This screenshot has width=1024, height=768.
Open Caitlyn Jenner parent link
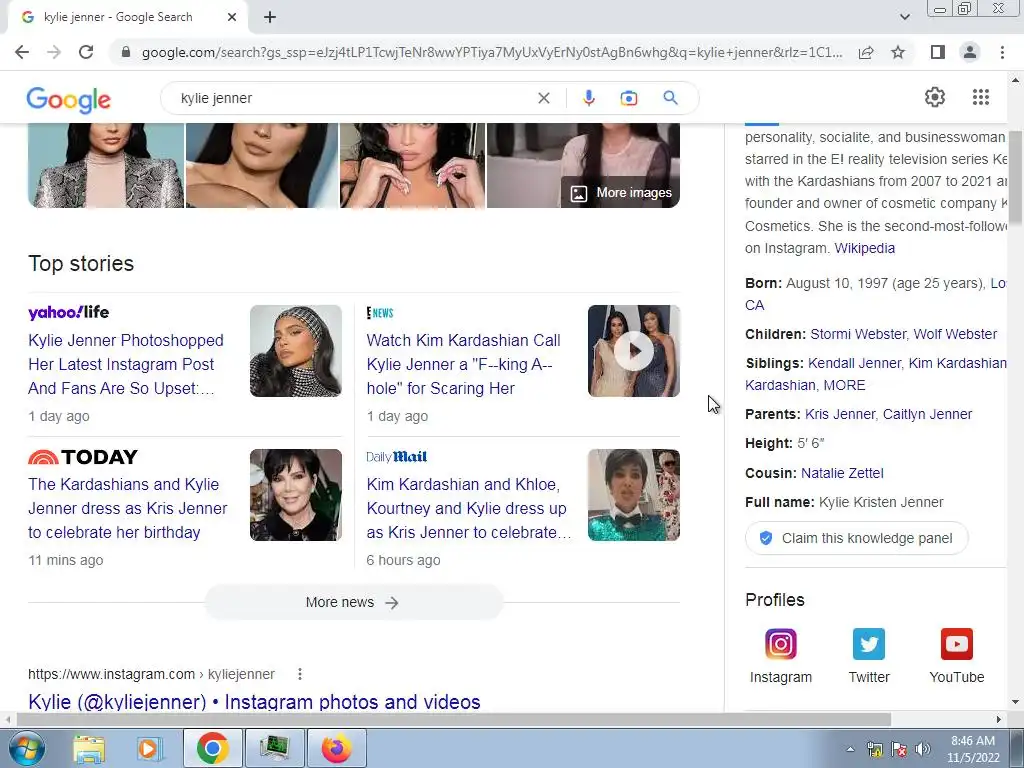(x=927, y=414)
